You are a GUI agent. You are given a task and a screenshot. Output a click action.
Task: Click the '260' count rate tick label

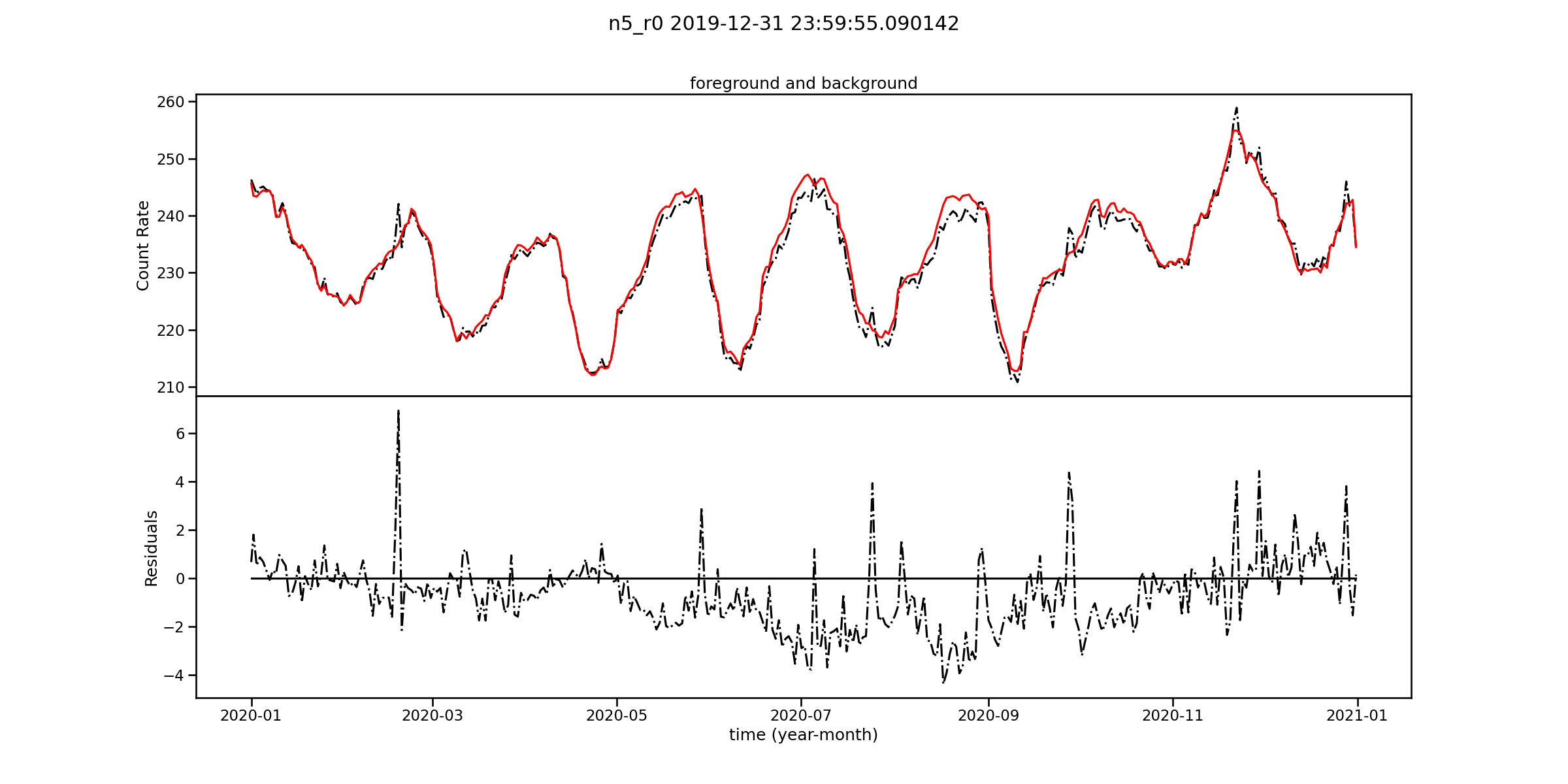tap(171, 102)
